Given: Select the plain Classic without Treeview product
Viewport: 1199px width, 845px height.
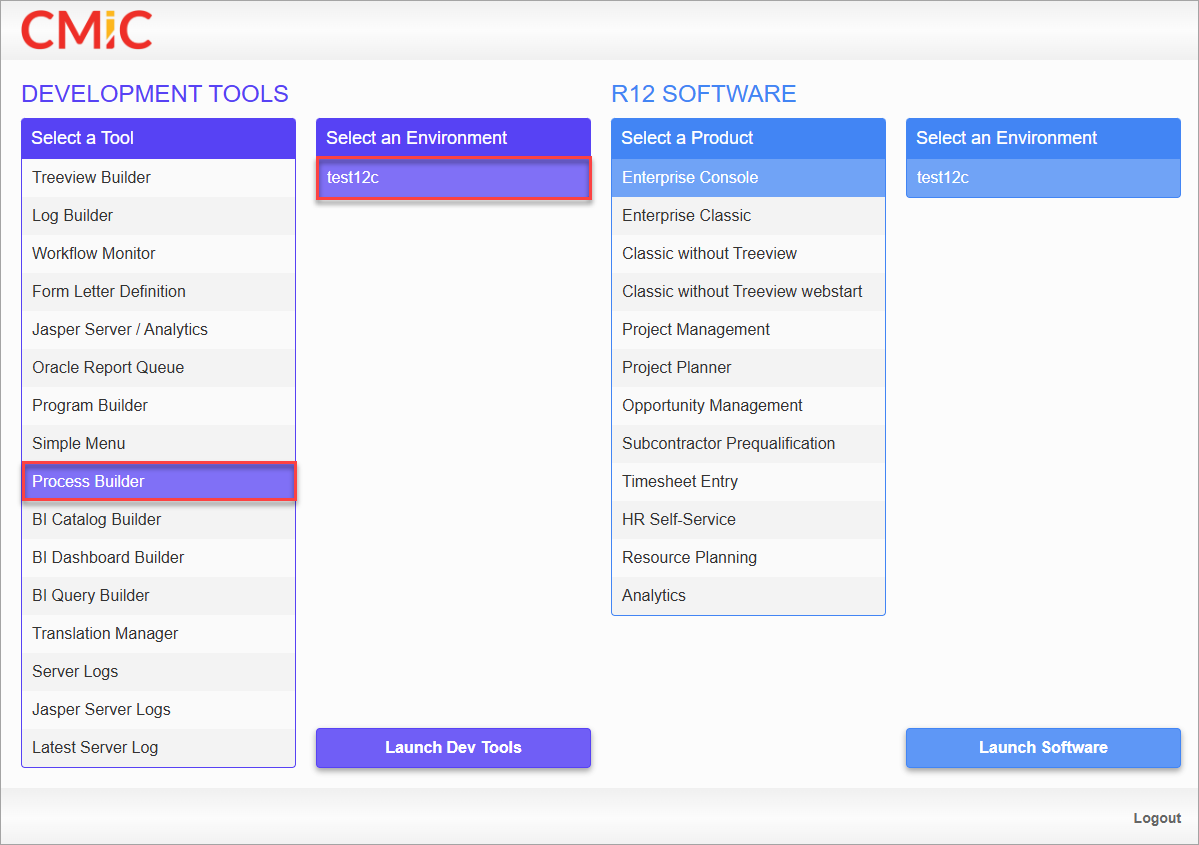Looking at the screenshot, I should (x=749, y=254).
